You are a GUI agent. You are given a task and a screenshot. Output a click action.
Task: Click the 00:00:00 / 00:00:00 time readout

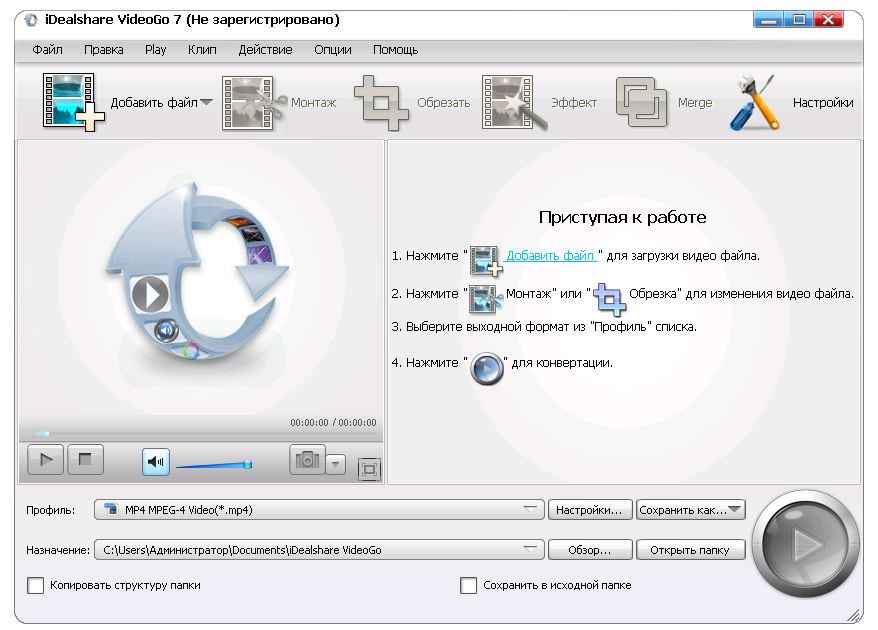point(333,422)
